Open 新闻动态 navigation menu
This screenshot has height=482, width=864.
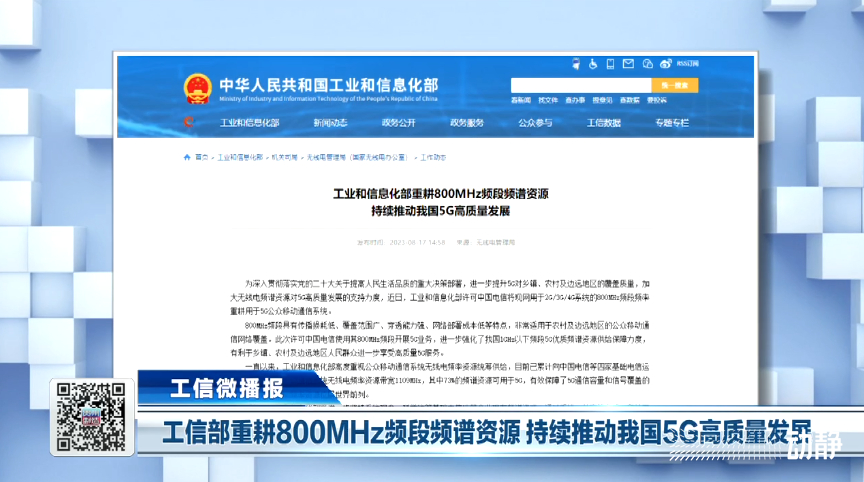(x=330, y=123)
